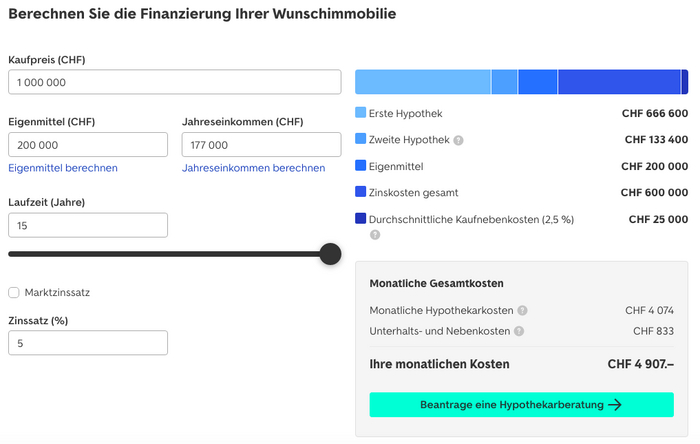Click the Zinskosten gesamt legend swatch
The height and width of the screenshot is (444, 700).
tap(361, 192)
